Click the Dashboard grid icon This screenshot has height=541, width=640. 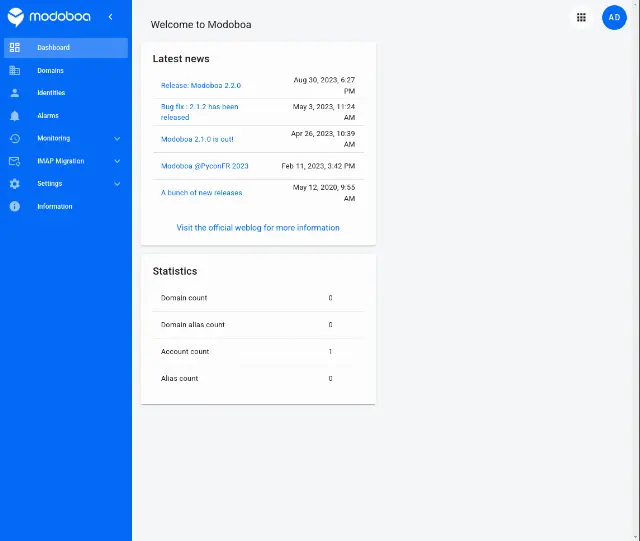point(15,47)
